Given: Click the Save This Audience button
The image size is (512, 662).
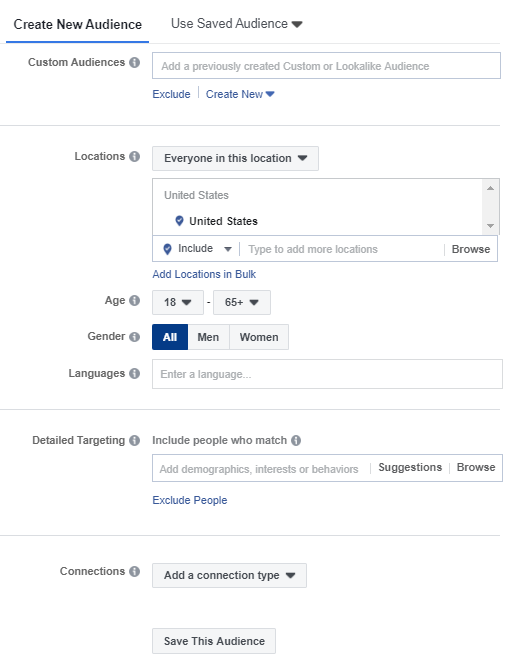Looking at the screenshot, I should pyautogui.click(x=214, y=641).
